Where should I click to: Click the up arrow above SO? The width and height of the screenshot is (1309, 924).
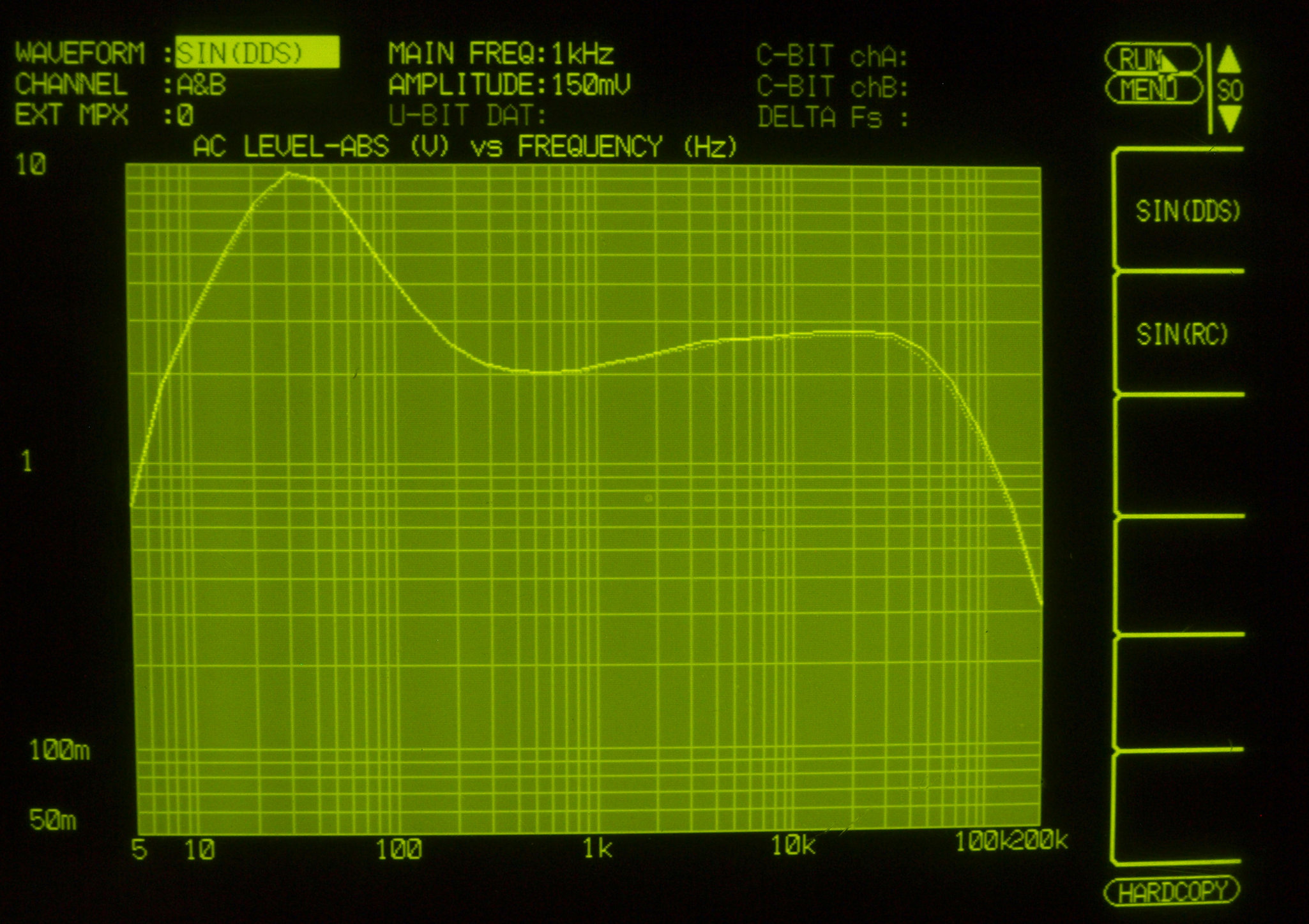click(1229, 61)
